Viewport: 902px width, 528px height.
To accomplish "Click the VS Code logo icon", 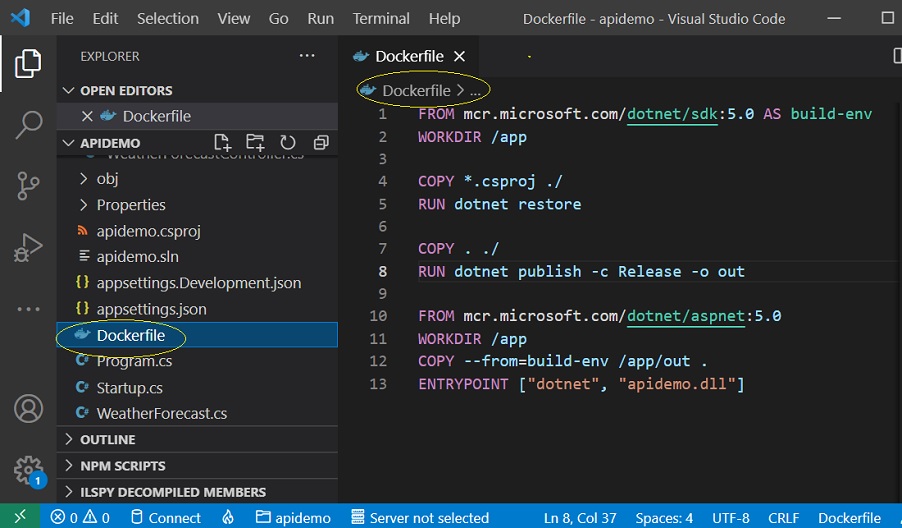I will point(20,18).
